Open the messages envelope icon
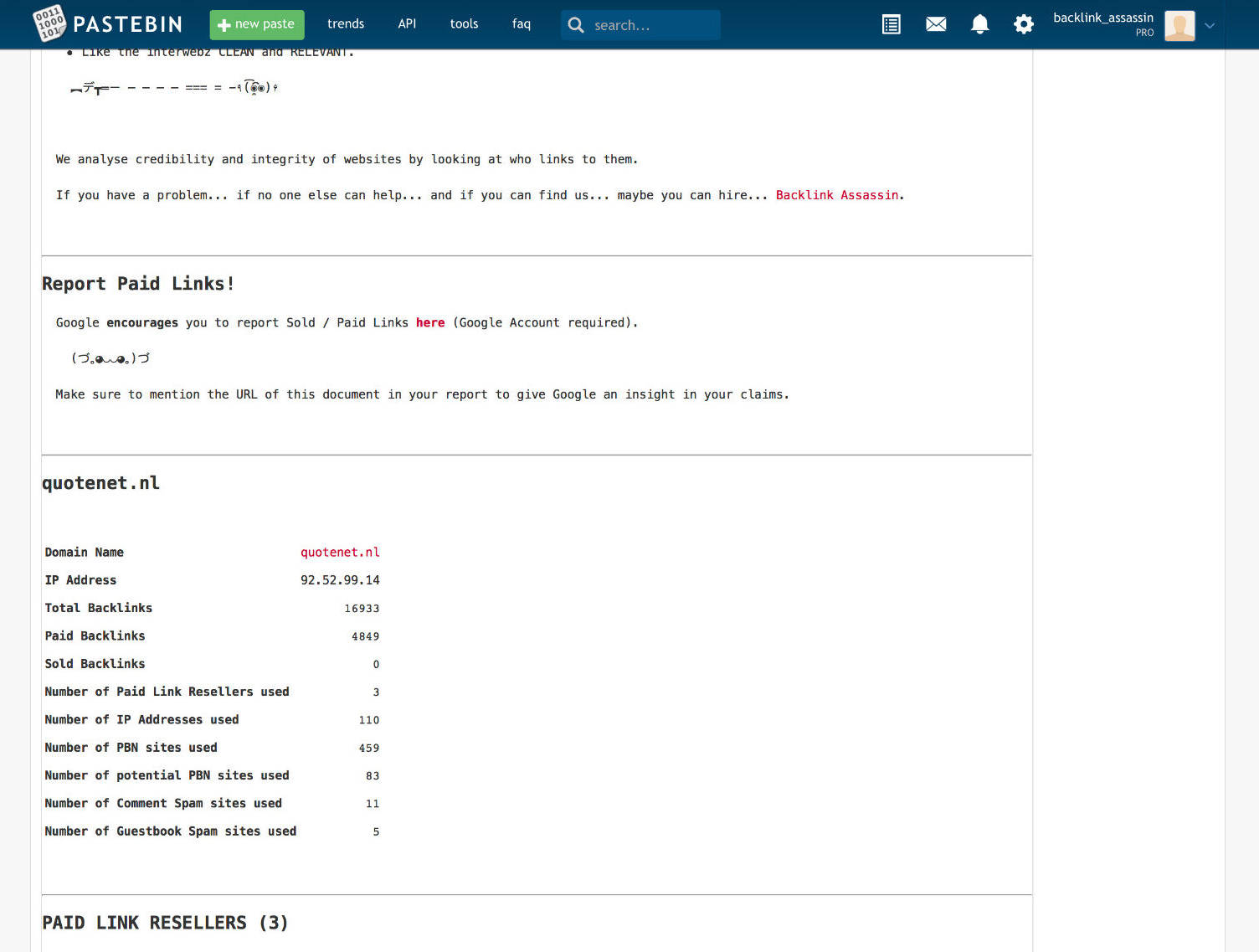 pos(936,24)
